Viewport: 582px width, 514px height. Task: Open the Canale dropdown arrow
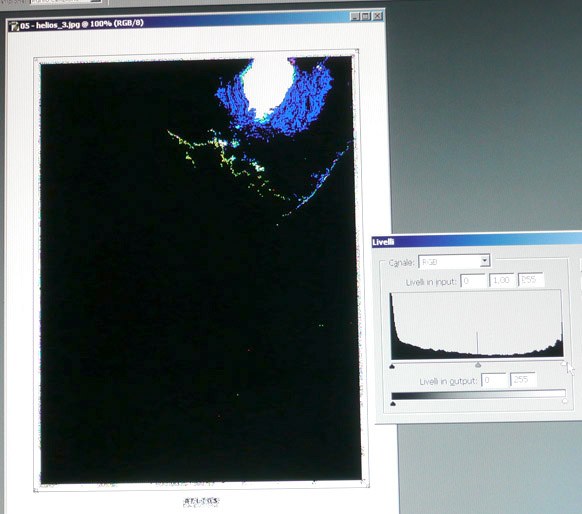click(484, 261)
